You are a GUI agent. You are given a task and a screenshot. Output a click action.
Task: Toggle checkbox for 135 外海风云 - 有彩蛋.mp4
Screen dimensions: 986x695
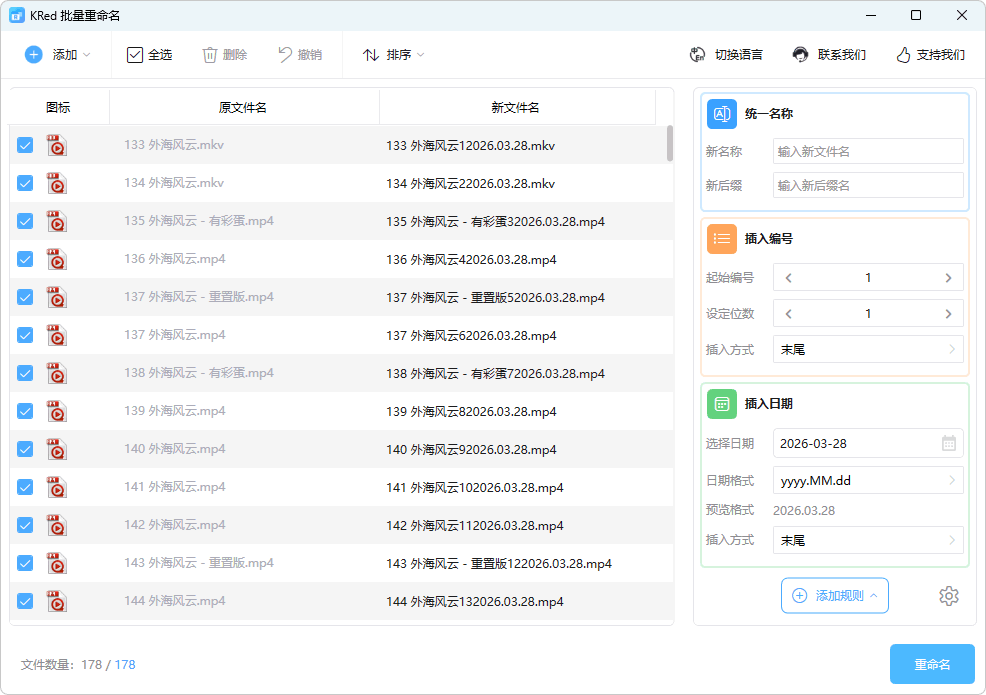25,221
